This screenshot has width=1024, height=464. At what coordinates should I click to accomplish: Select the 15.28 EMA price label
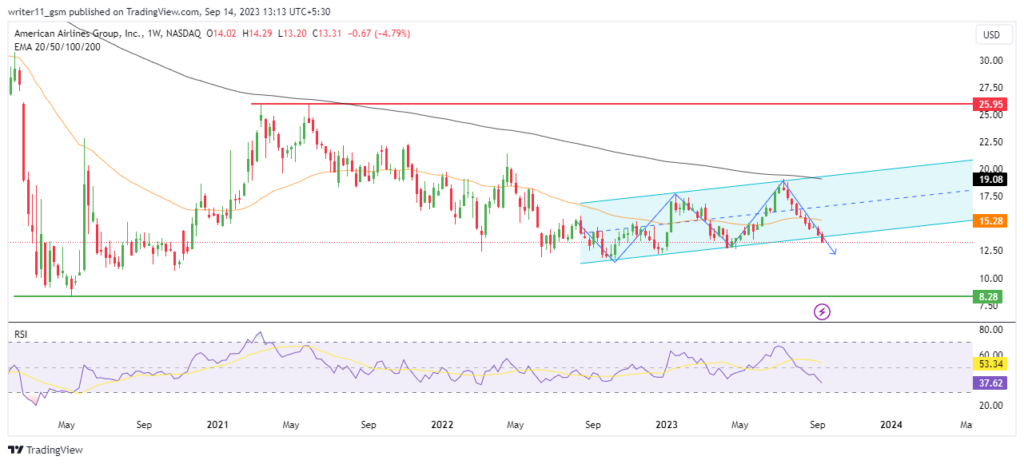[991, 221]
